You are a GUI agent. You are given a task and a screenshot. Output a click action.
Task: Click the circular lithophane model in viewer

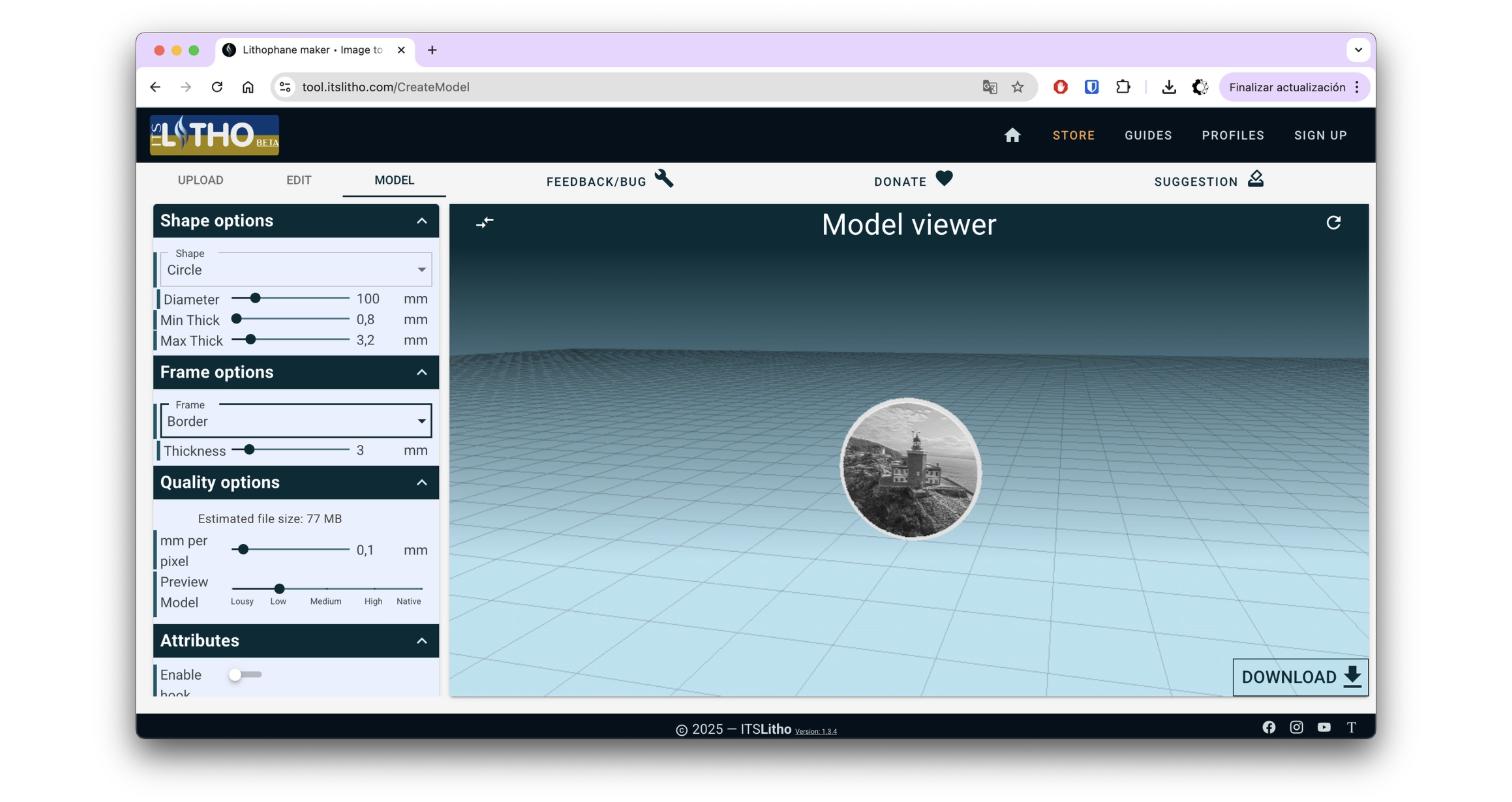tap(910, 468)
